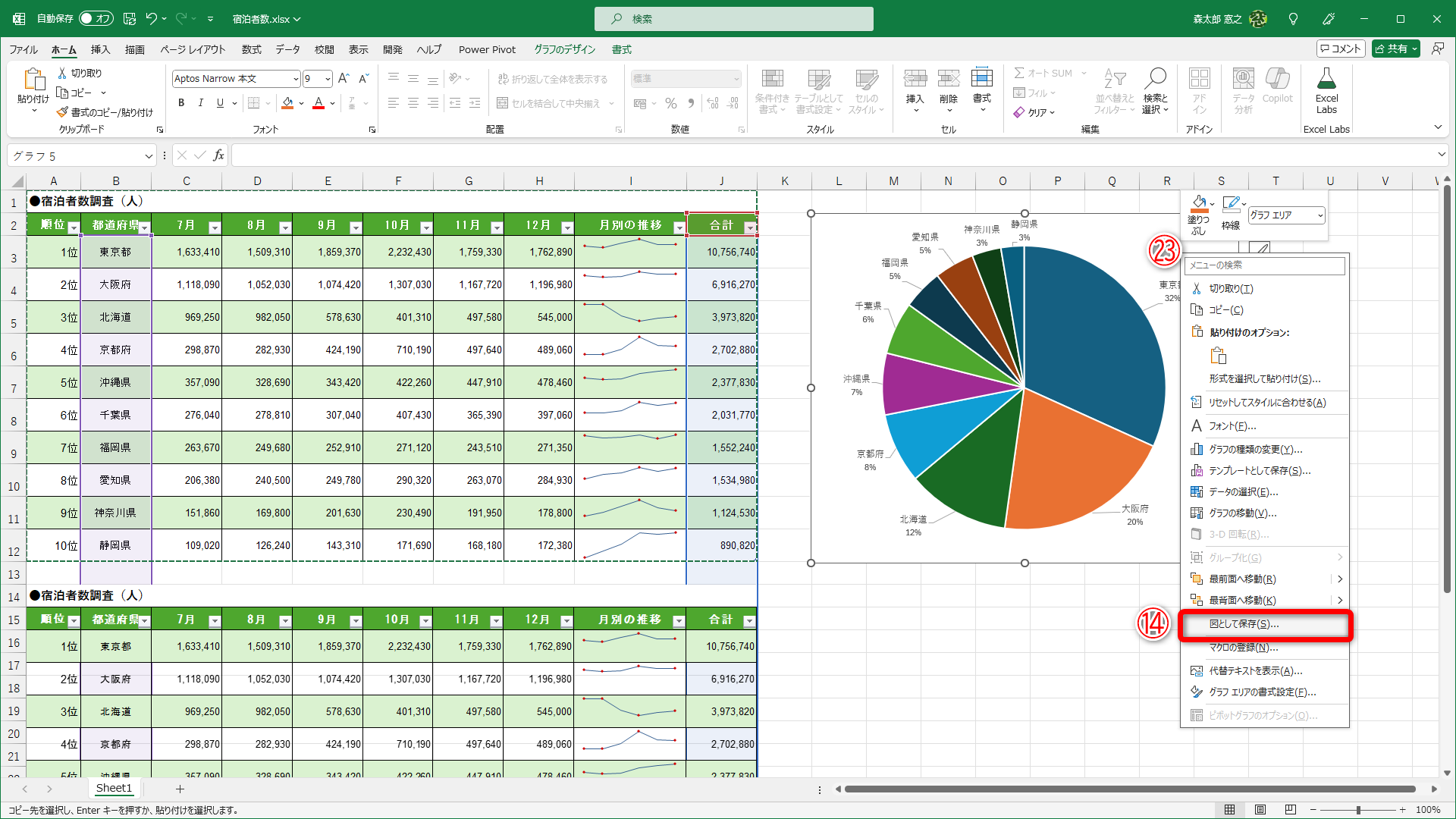Expand the chart area element dropdown
Image resolution: width=1456 pixels, height=819 pixels.
(1319, 215)
